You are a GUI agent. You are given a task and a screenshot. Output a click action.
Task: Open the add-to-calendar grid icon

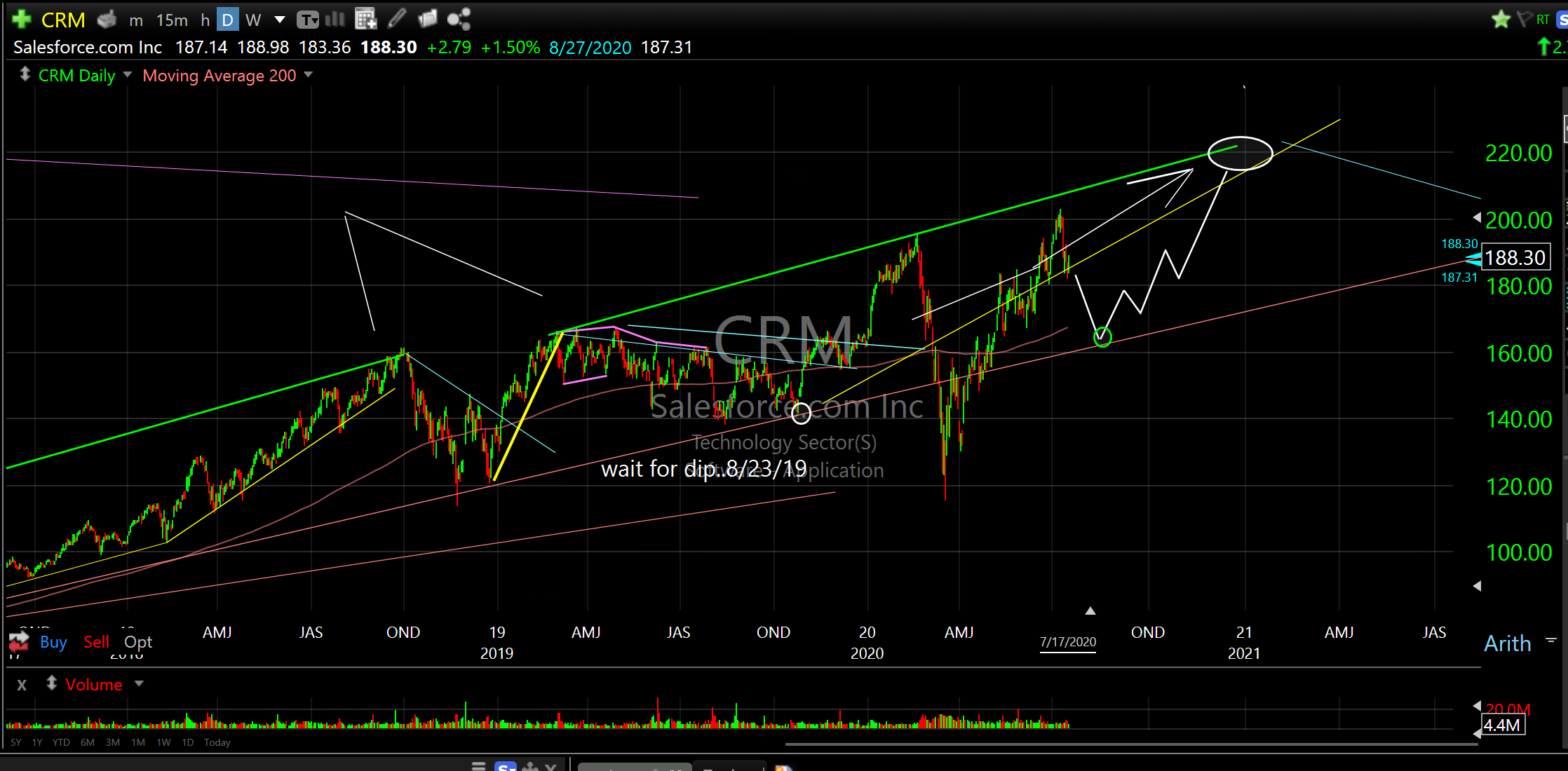[365, 20]
